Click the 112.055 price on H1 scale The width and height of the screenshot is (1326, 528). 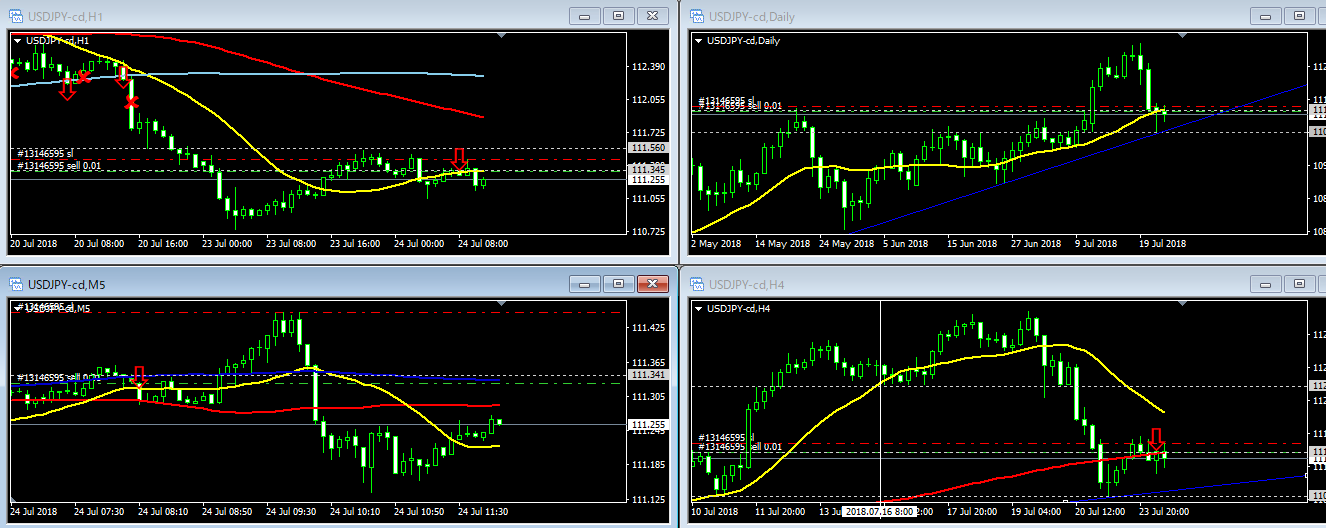click(x=649, y=99)
